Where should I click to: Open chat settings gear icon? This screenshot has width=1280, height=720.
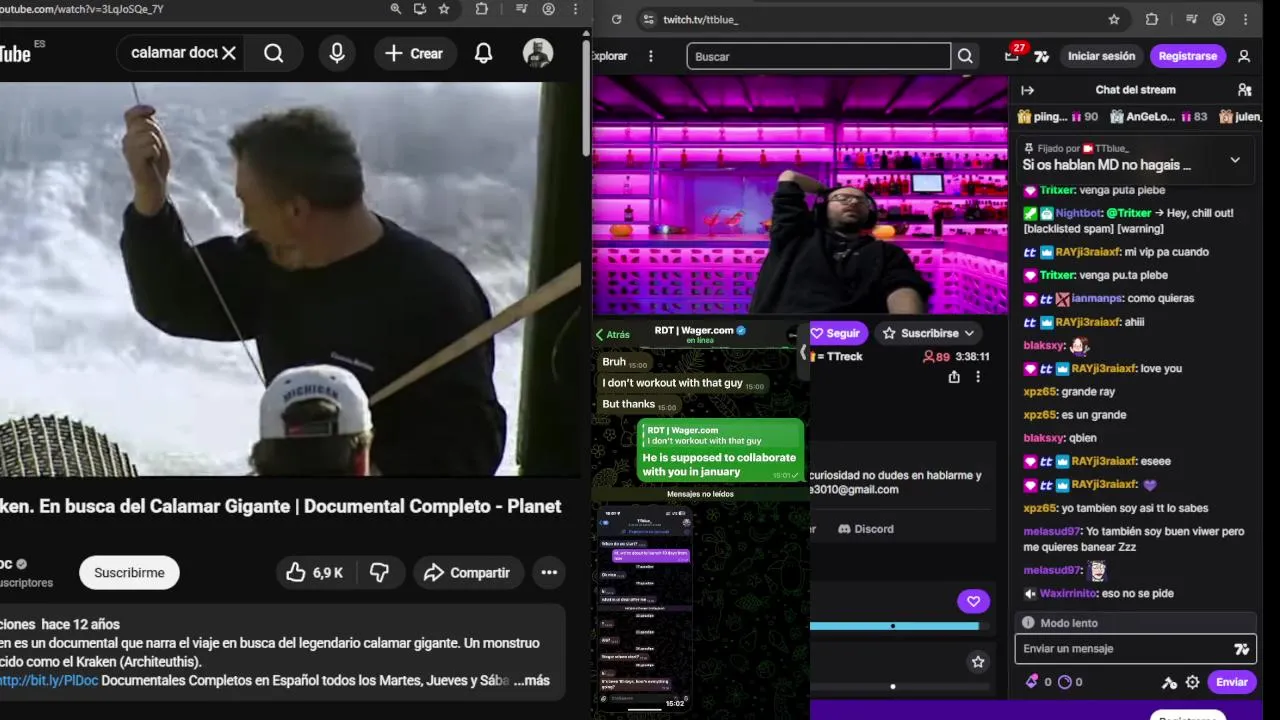click(1192, 682)
